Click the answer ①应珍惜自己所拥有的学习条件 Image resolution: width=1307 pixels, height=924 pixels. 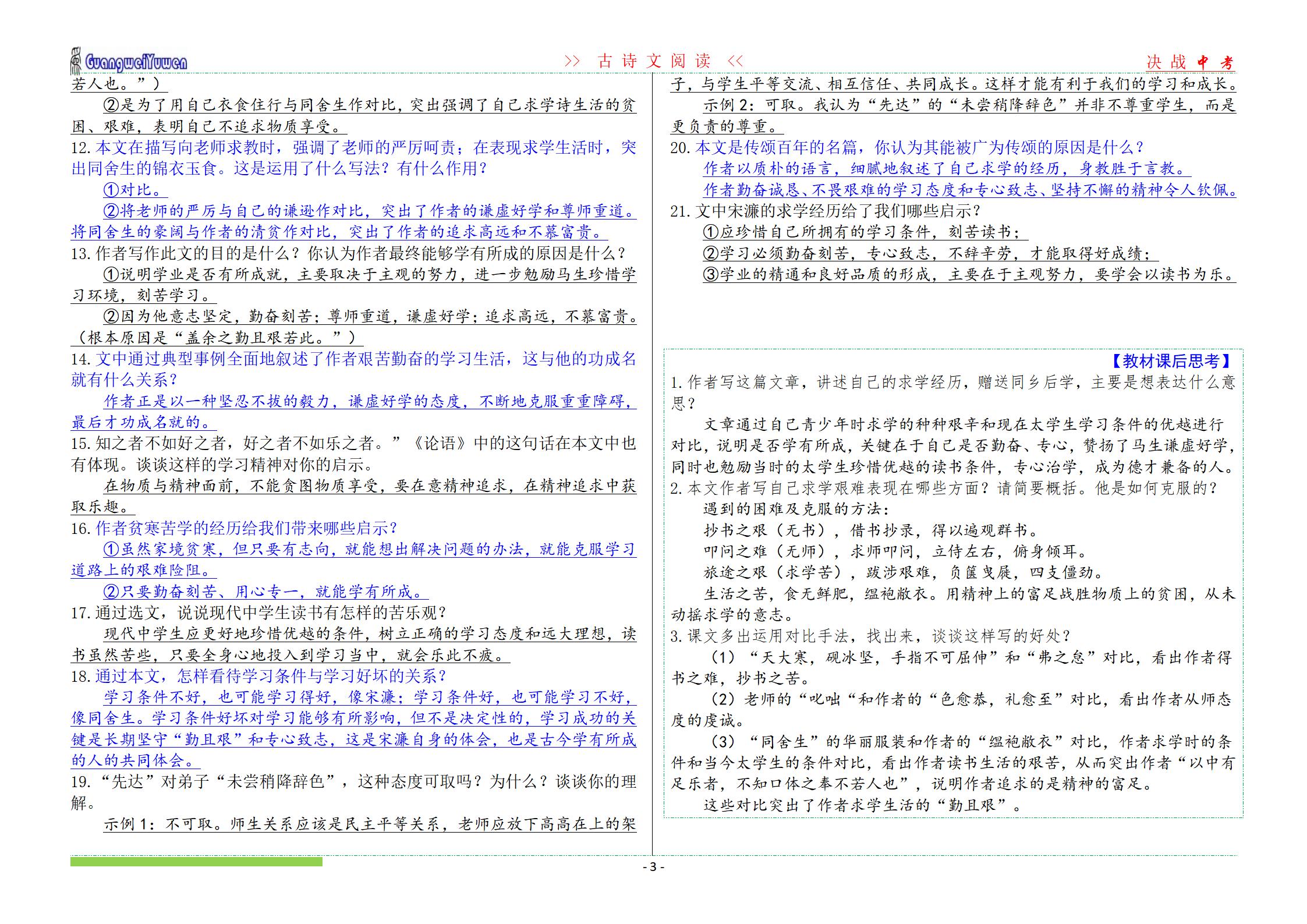(x=865, y=232)
